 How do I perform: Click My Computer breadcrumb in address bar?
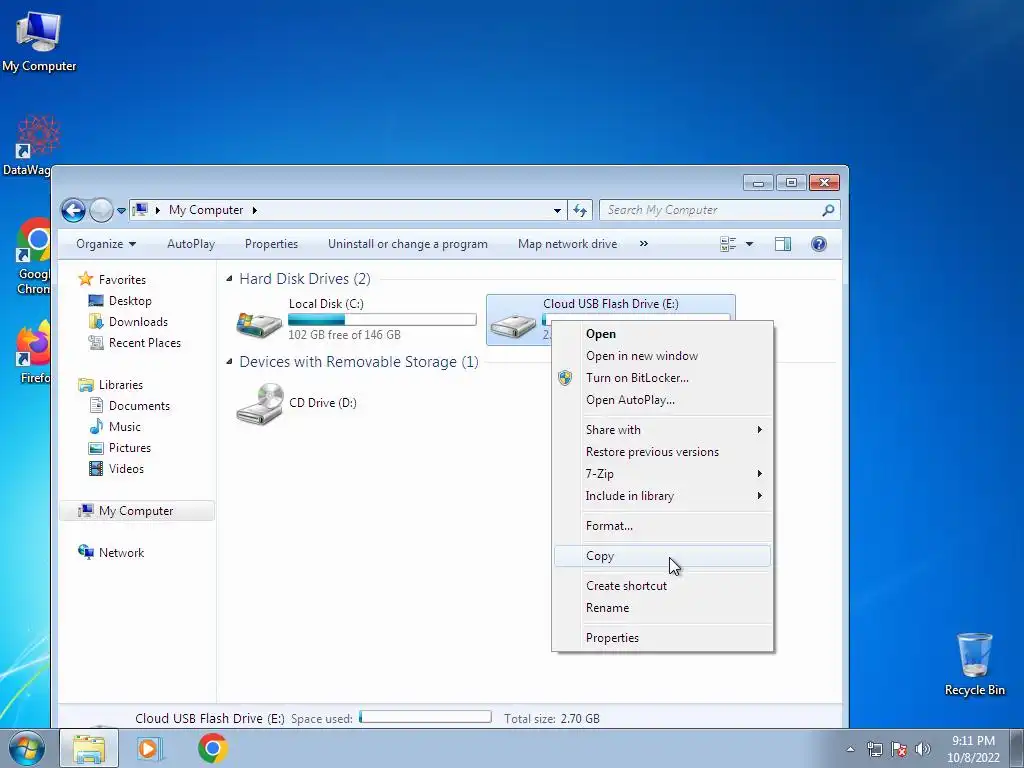[x=206, y=210]
